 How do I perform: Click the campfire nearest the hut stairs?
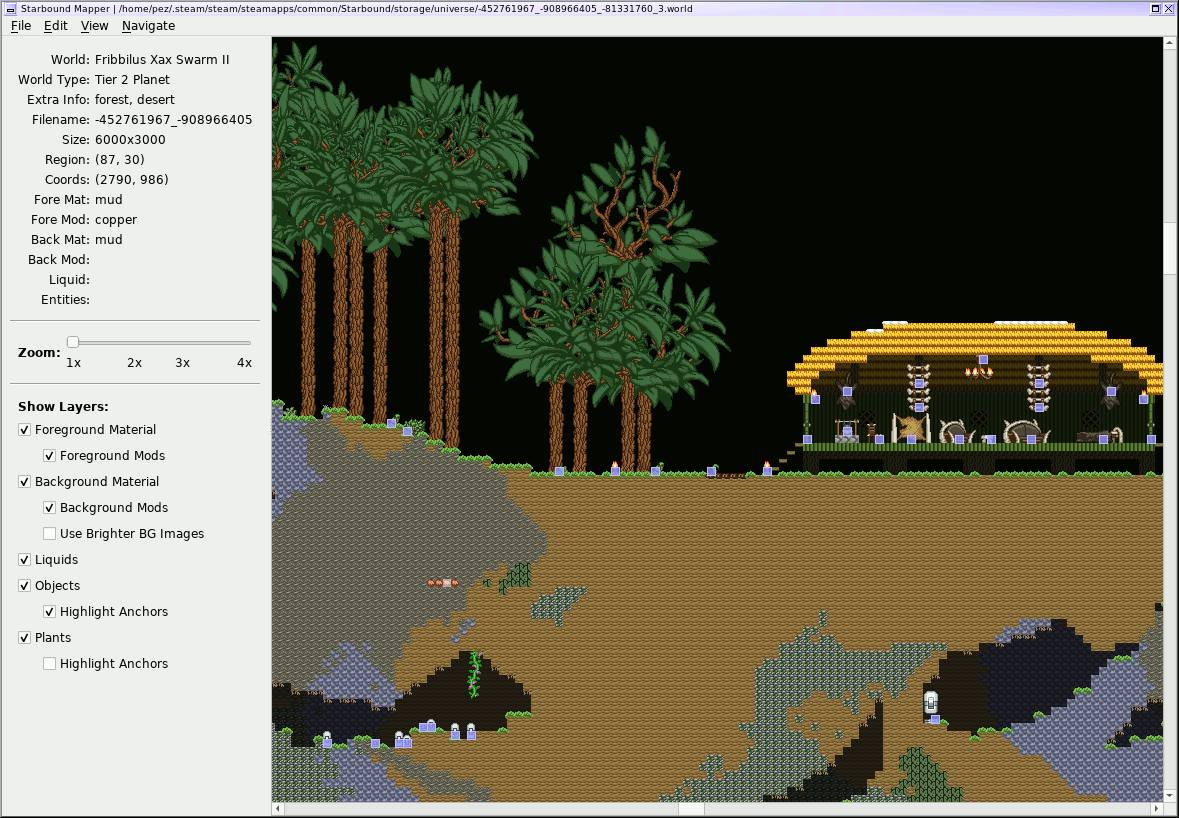(x=767, y=467)
